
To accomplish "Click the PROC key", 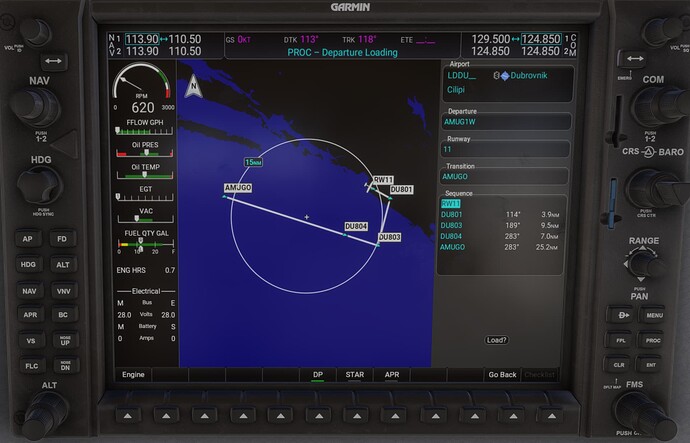I will 653,340.
